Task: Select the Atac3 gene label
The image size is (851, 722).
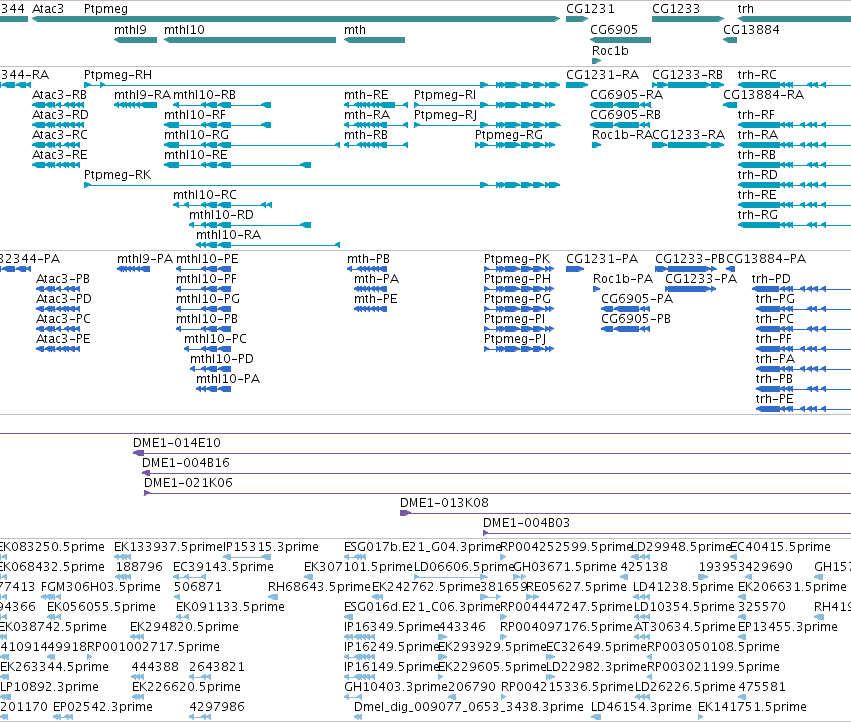Action: (x=48, y=9)
